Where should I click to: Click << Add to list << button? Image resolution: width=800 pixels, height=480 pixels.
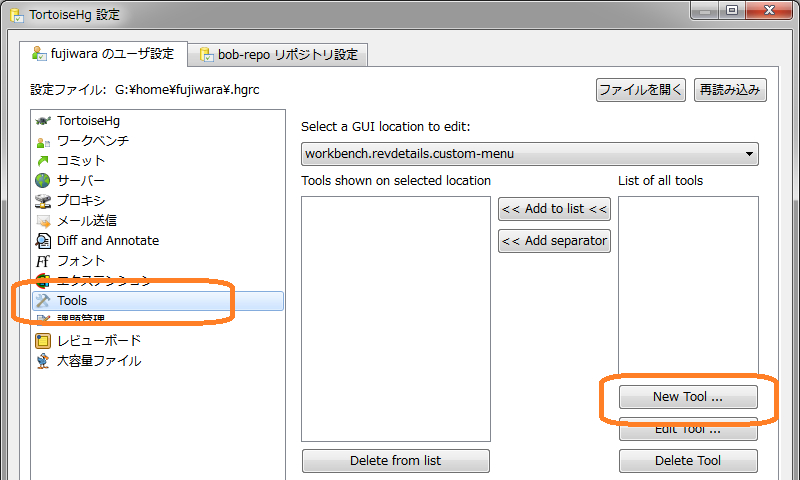pos(554,209)
